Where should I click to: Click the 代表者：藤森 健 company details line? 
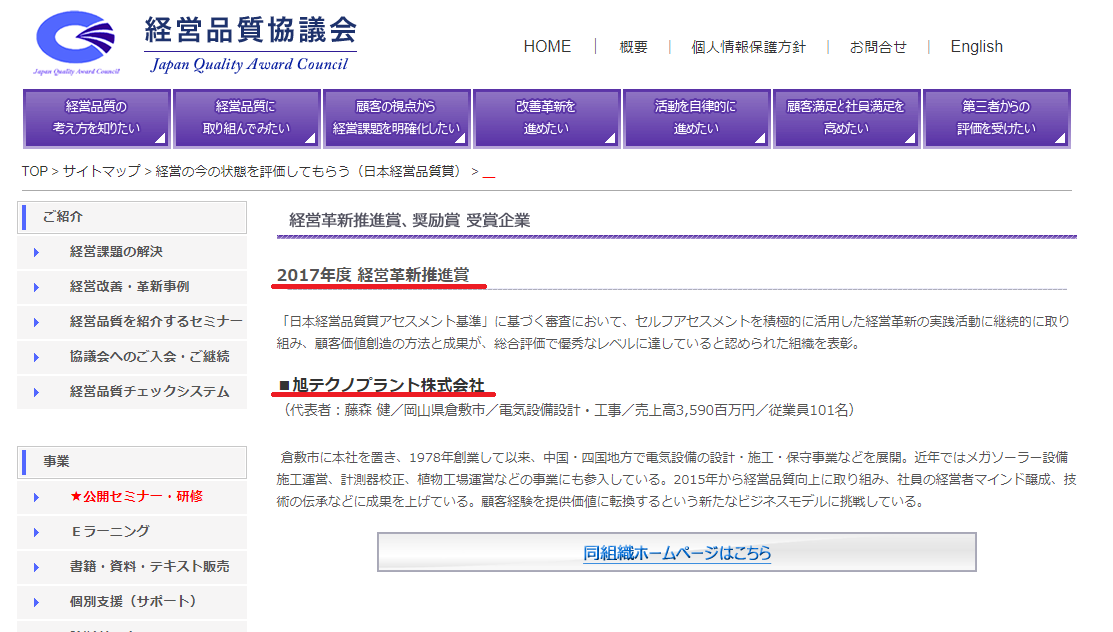click(x=568, y=410)
